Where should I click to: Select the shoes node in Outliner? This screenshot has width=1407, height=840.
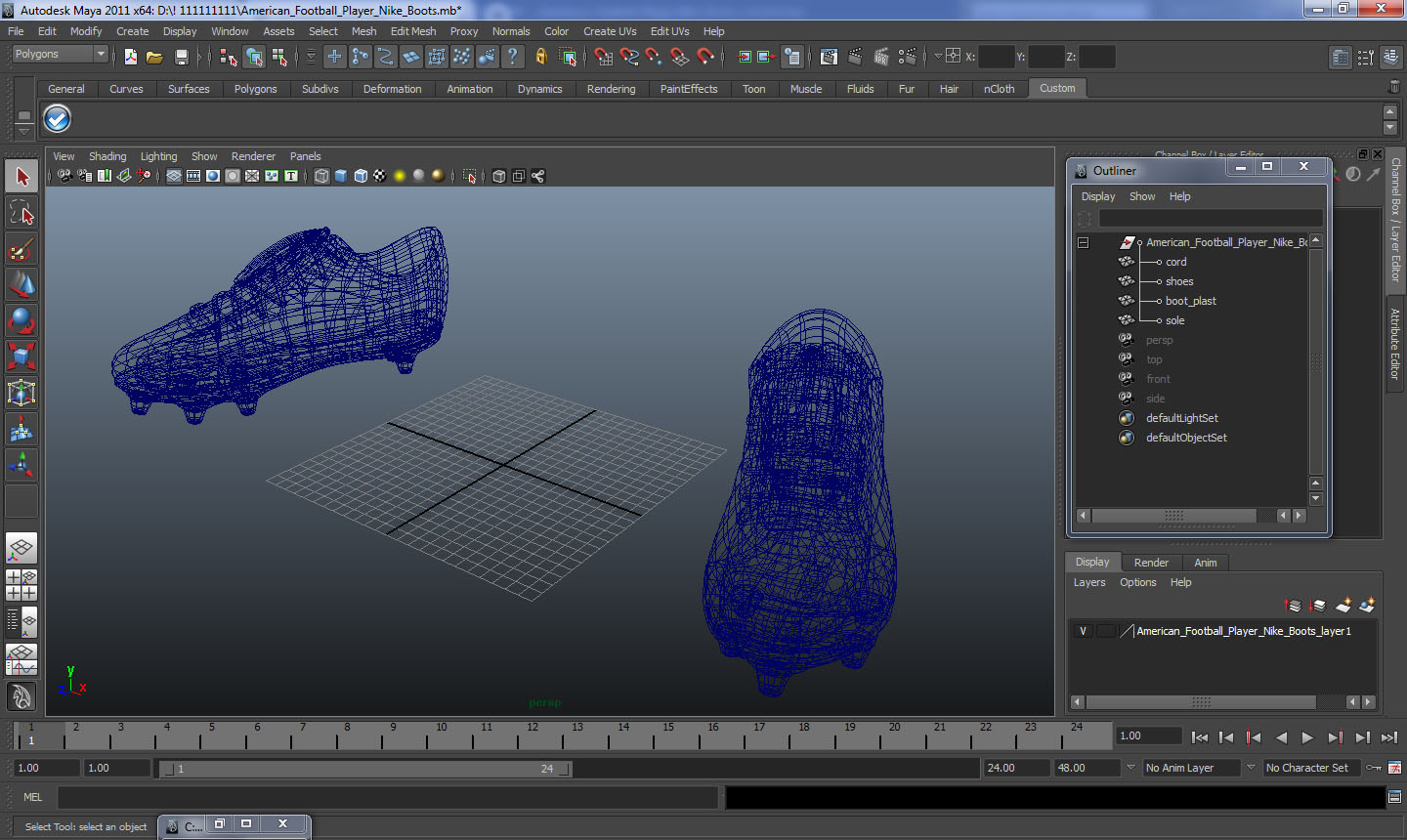1179,281
